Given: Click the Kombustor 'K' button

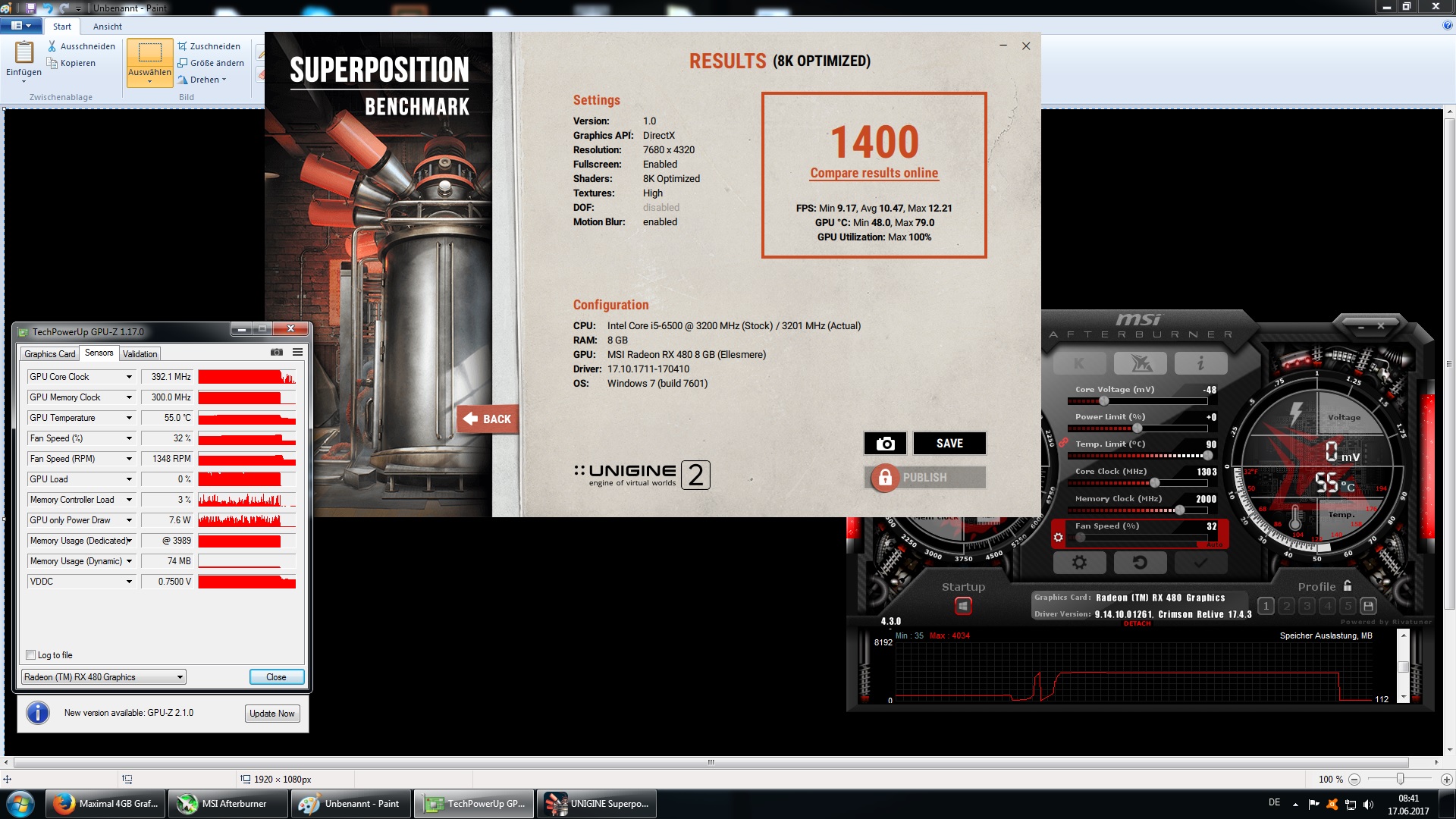Looking at the screenshot, I should click(1079, 364).
